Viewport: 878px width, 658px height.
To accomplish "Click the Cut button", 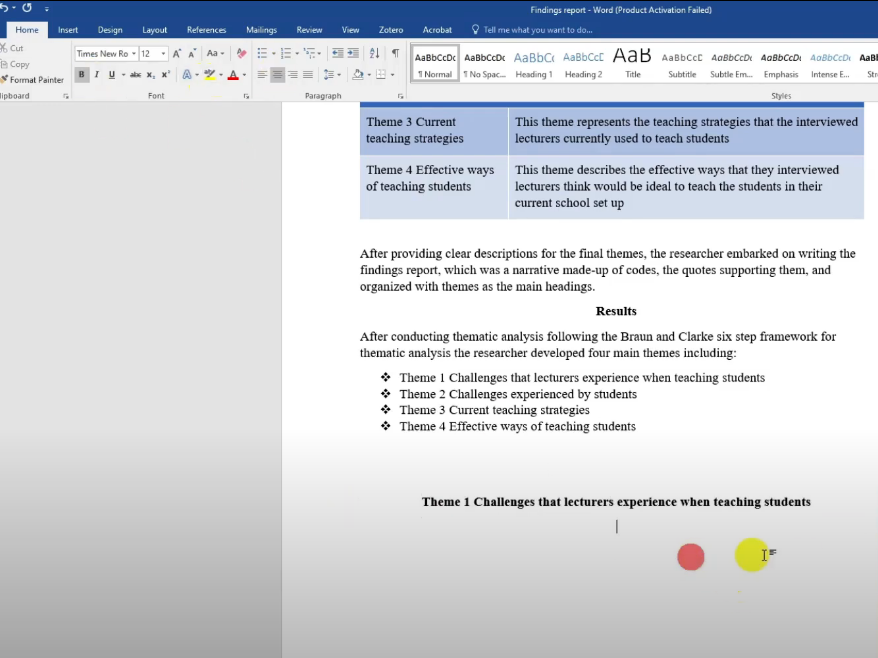I will pyautogui.click(x=12, y=48).
